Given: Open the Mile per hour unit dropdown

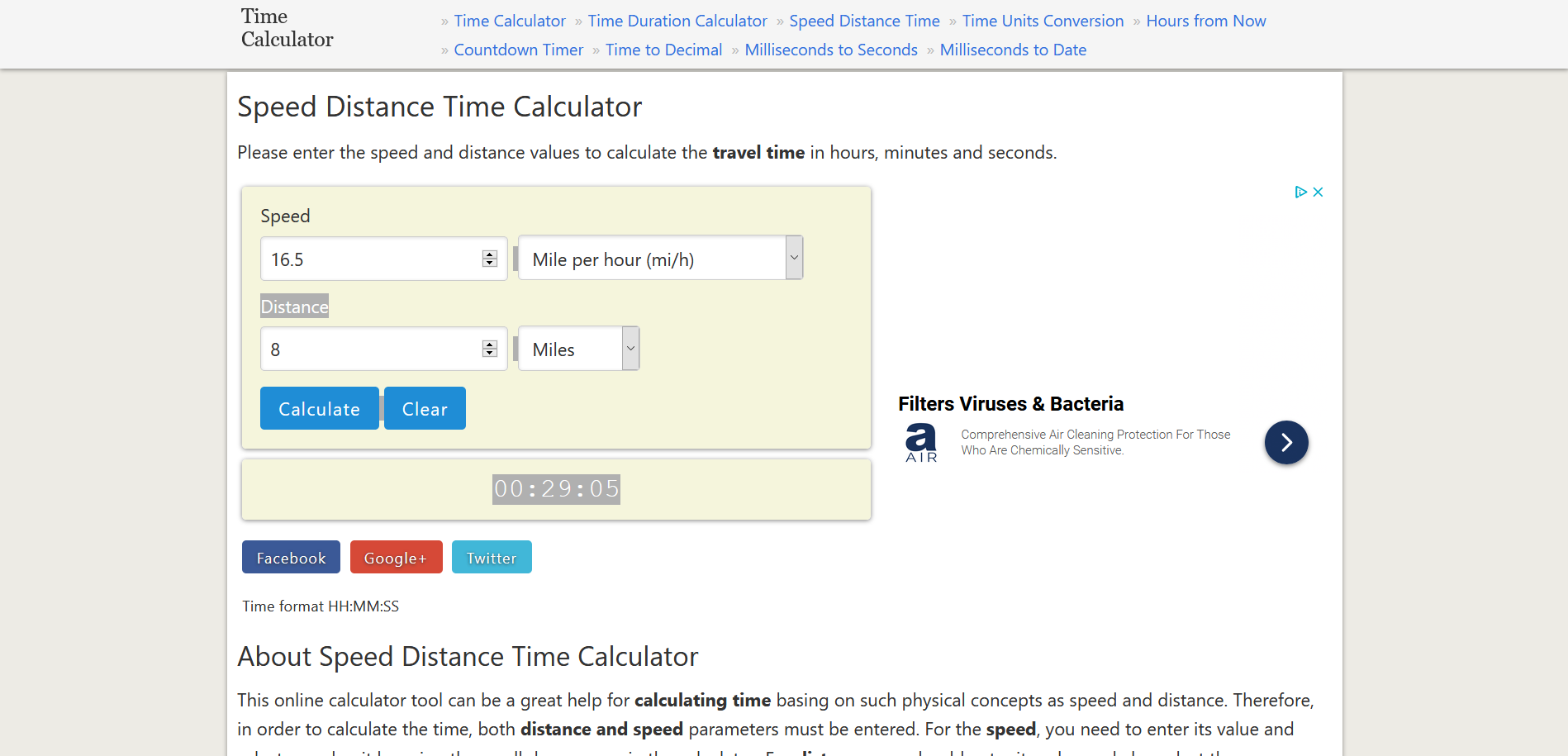Looking at the screenshot, I should pyautogui.click(x=660, y=259).
